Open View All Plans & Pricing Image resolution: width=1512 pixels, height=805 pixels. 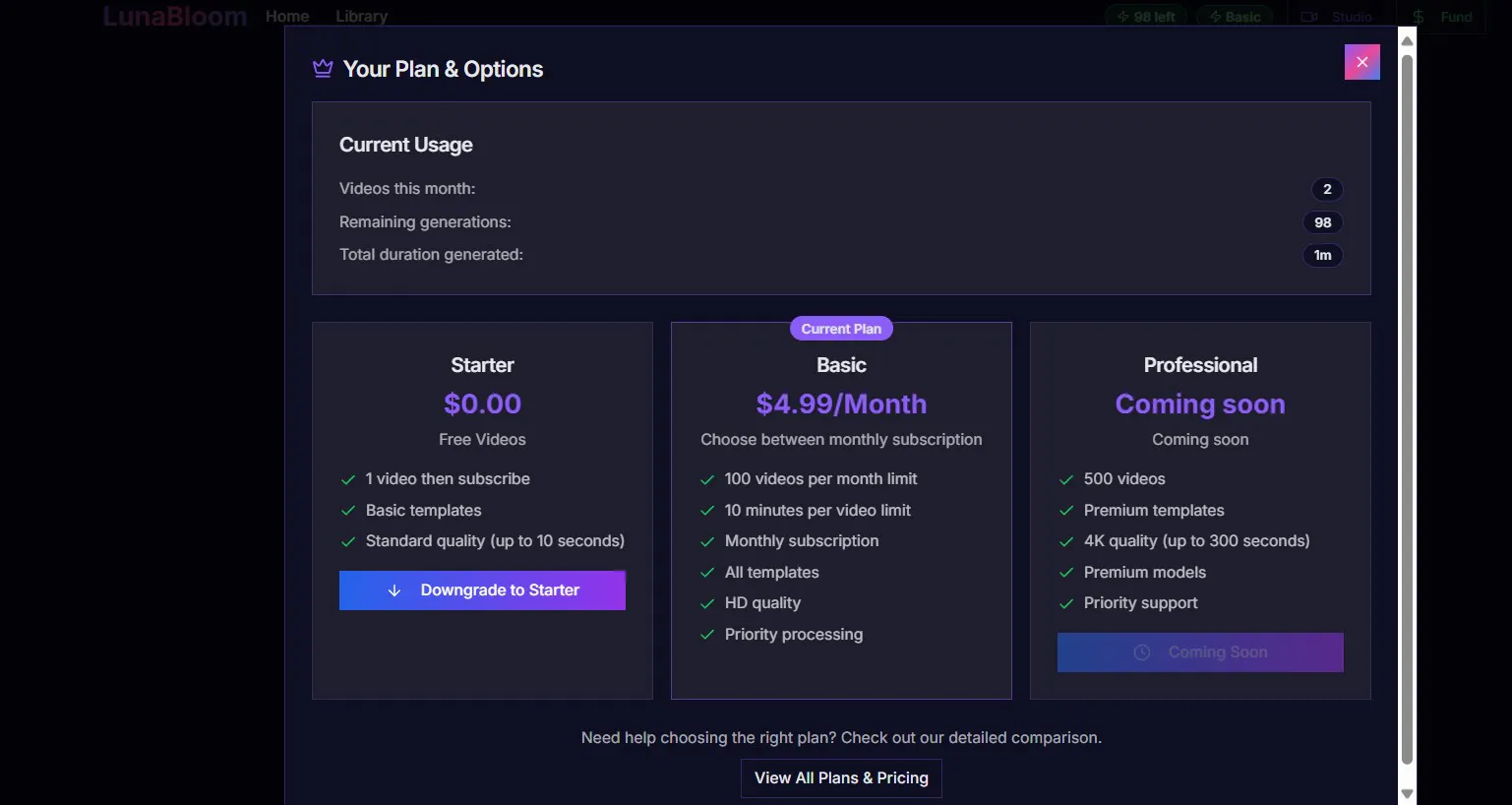[841, 777]
